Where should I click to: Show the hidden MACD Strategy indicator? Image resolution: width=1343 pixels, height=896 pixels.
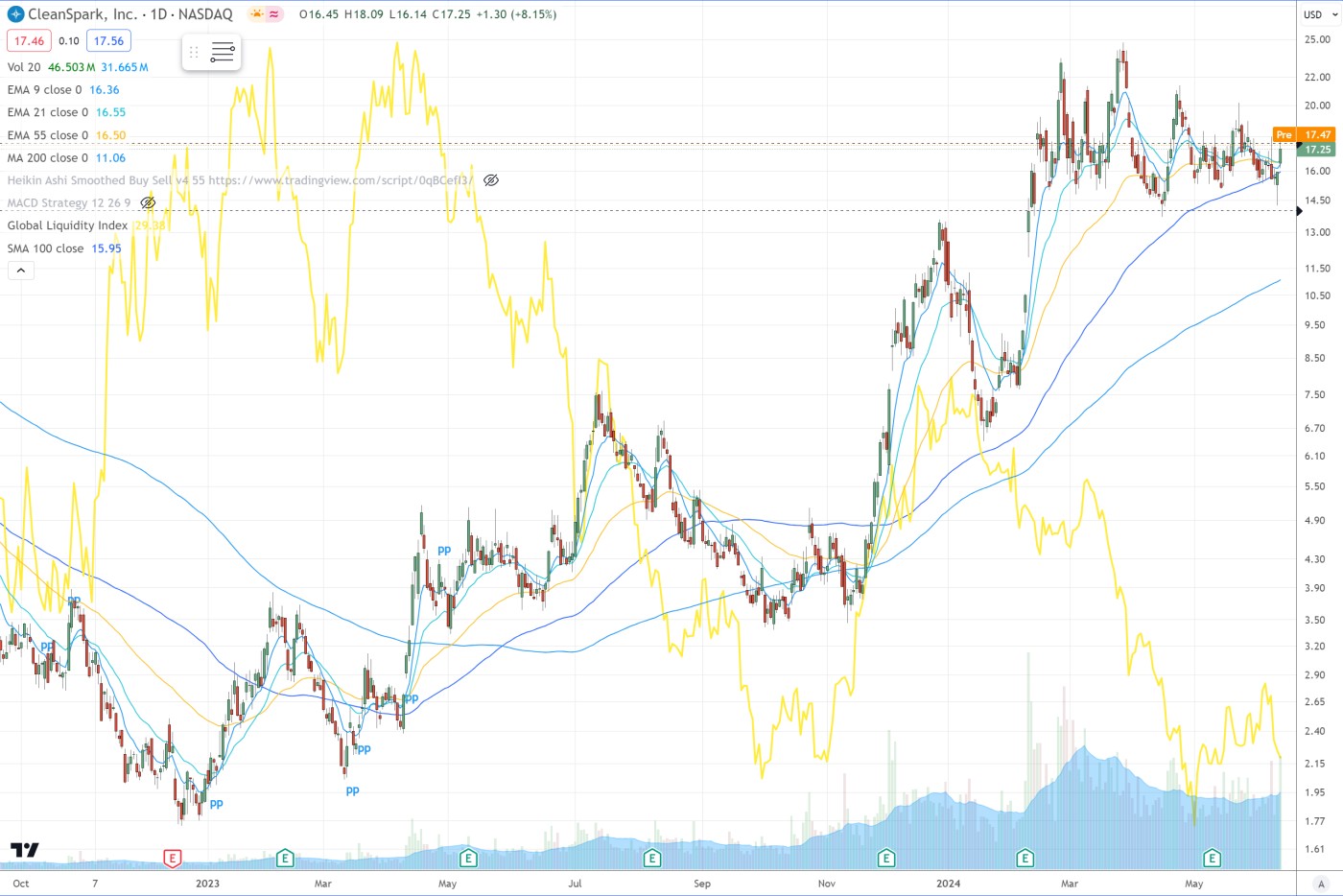click(x=148, y=203)
